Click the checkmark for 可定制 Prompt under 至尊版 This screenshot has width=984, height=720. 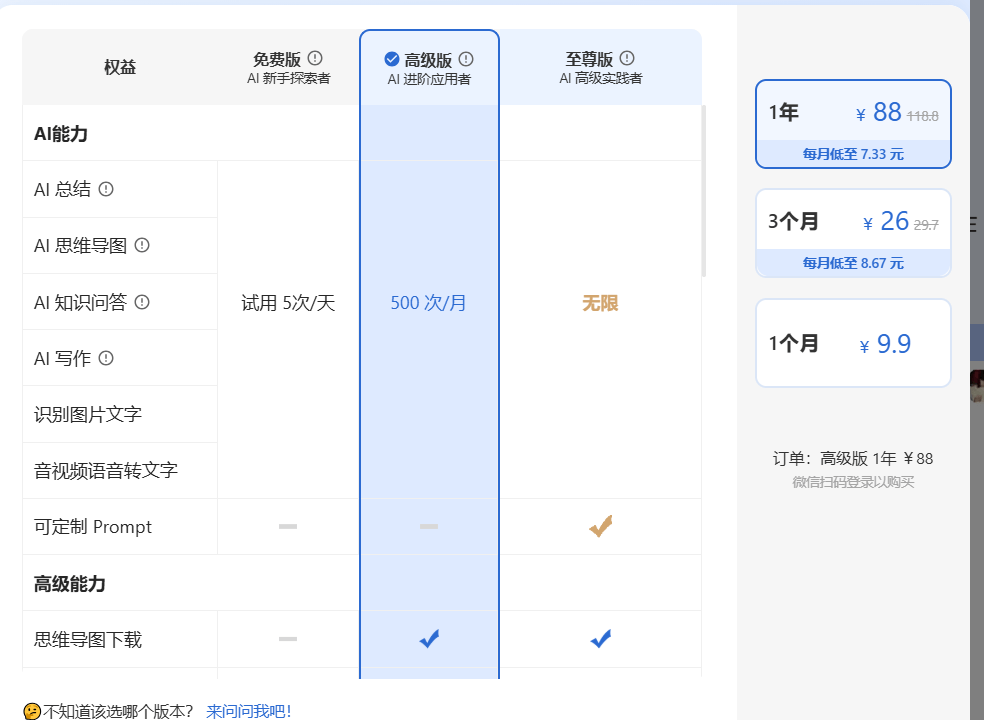600,525
